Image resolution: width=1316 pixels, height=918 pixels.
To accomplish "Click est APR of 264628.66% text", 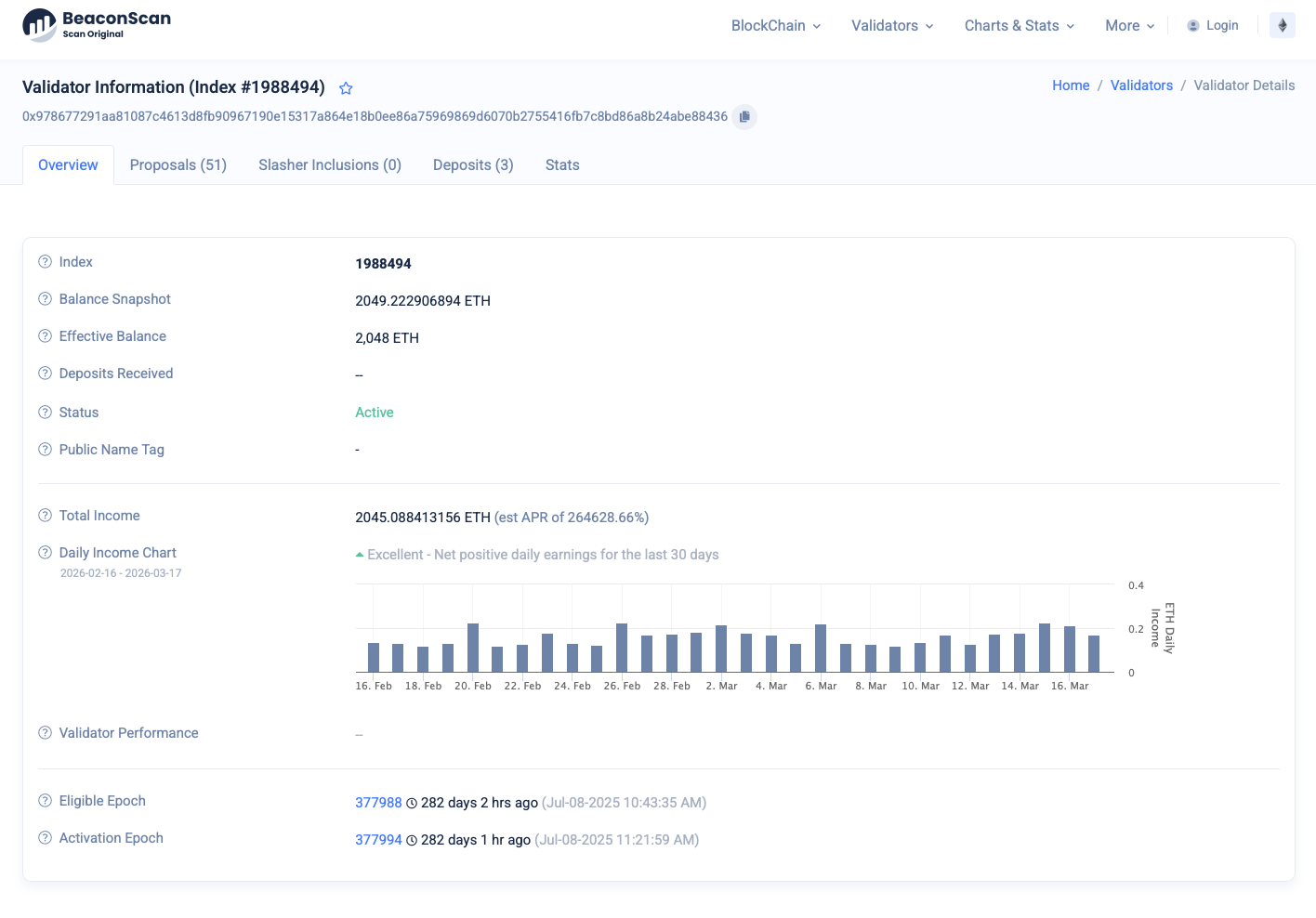I will 572,518.
